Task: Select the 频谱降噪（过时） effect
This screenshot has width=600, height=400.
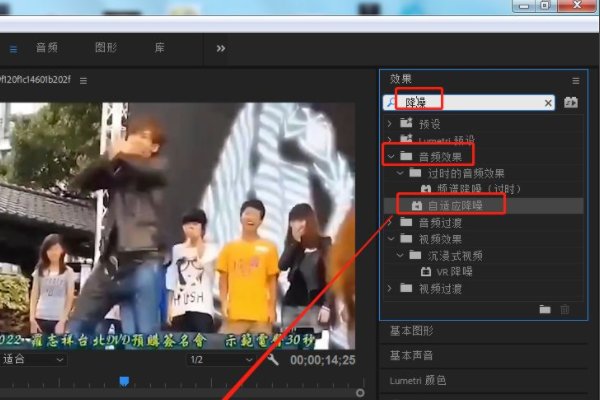Action: click(479, 189)
